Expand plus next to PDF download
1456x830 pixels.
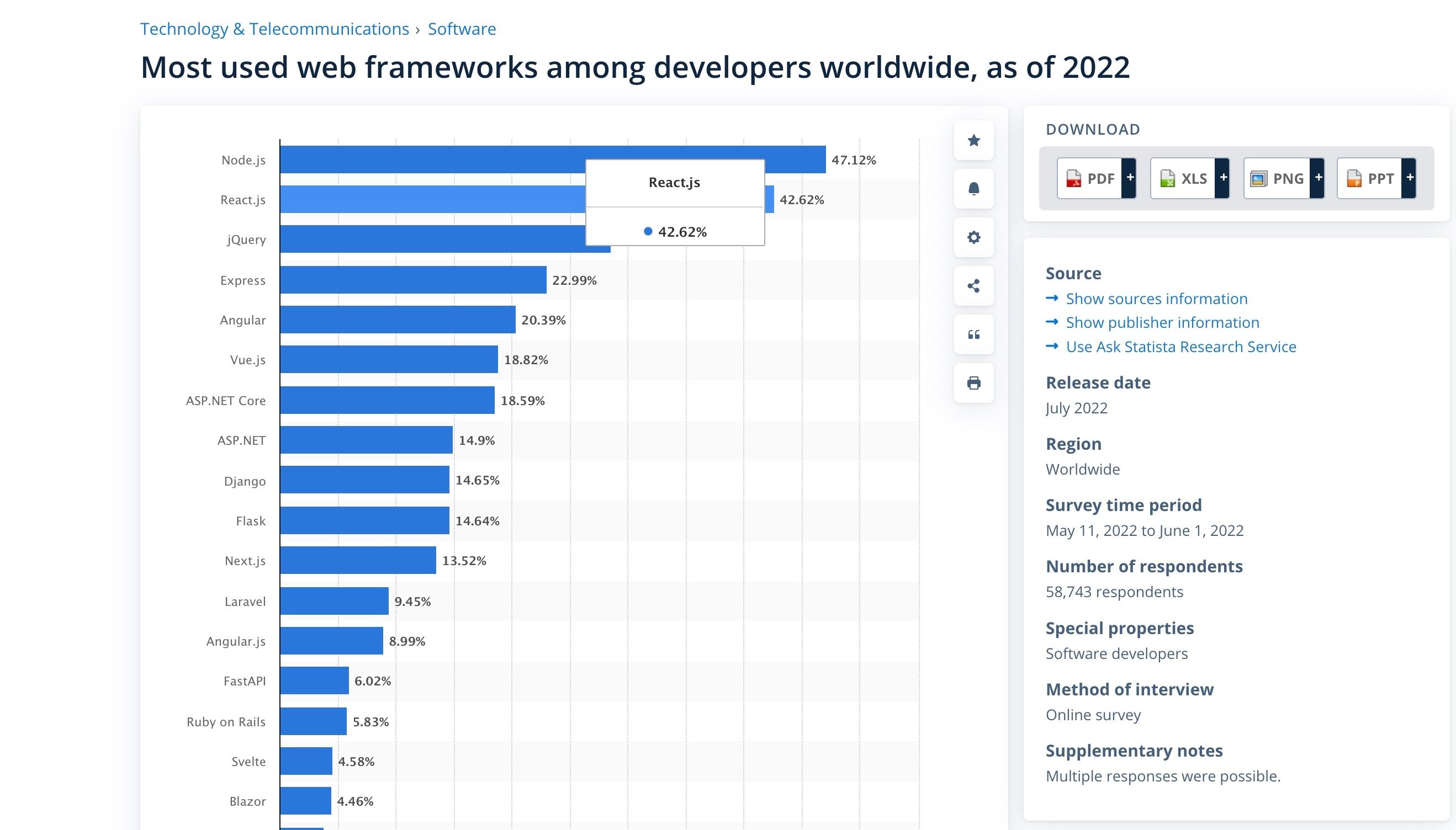(1129, 178)
